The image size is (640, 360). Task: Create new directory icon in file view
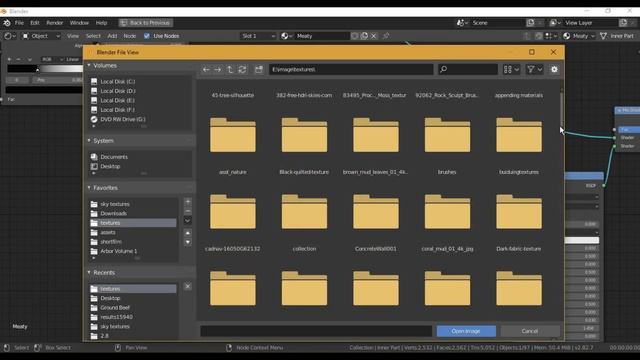pyautogui.click(x=259, y=70)
